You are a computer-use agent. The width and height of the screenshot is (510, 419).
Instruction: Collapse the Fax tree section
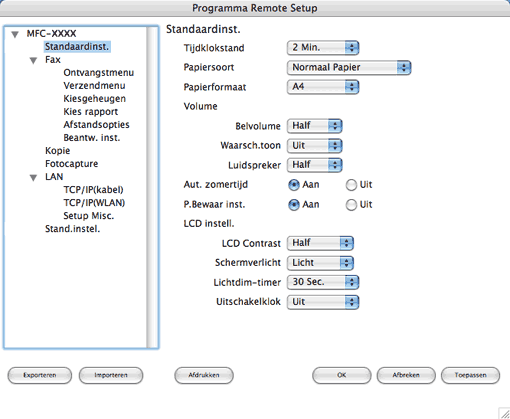pyautogui.click(x=33, y=60)
